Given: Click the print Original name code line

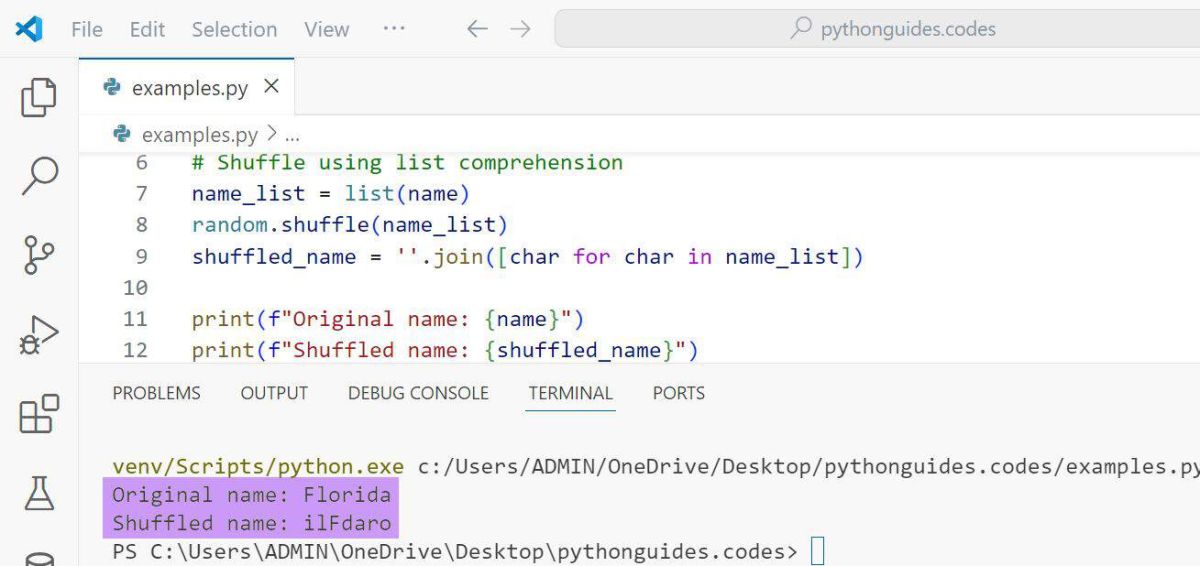Looking at the screenshot, I should click(388, 319).
